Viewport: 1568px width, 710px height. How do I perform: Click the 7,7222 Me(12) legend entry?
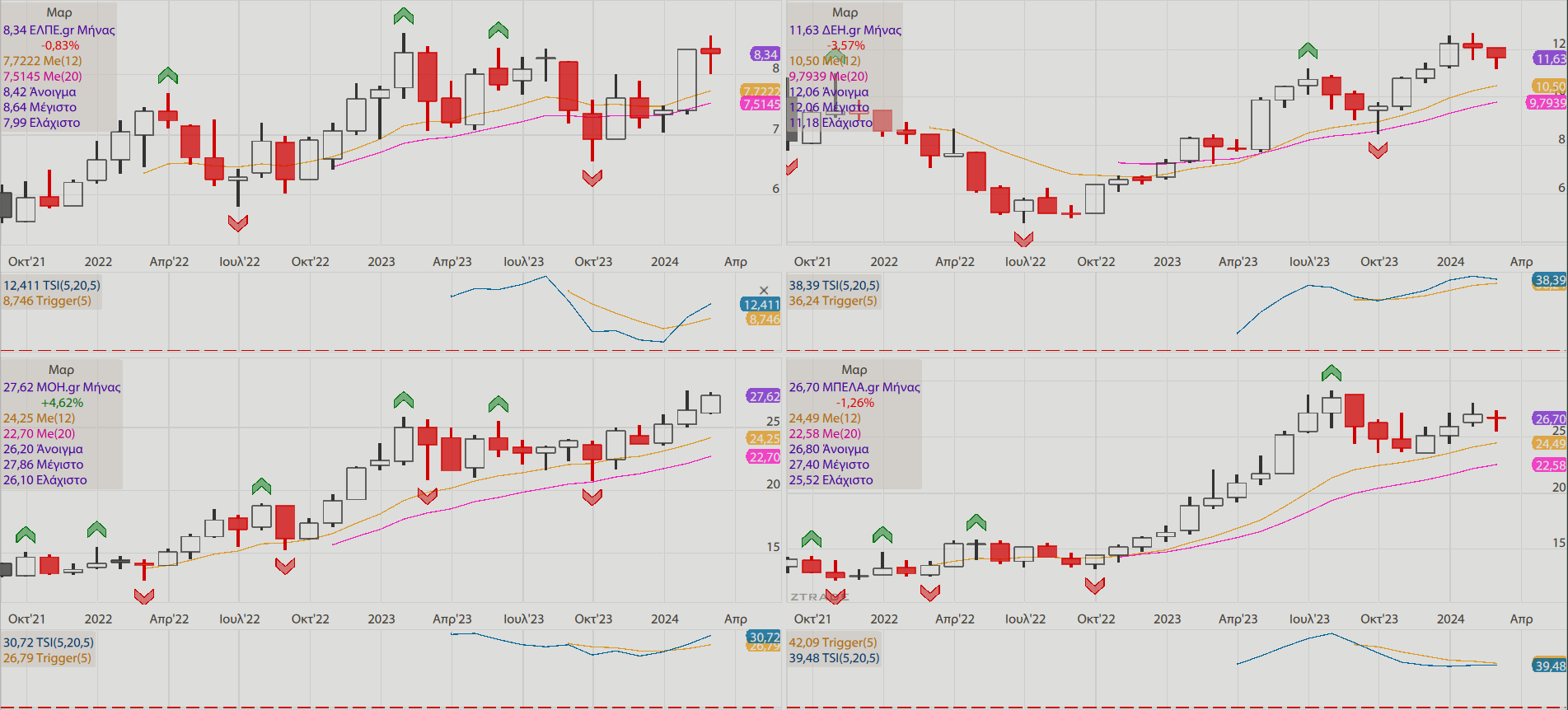(x=43, y=61)
